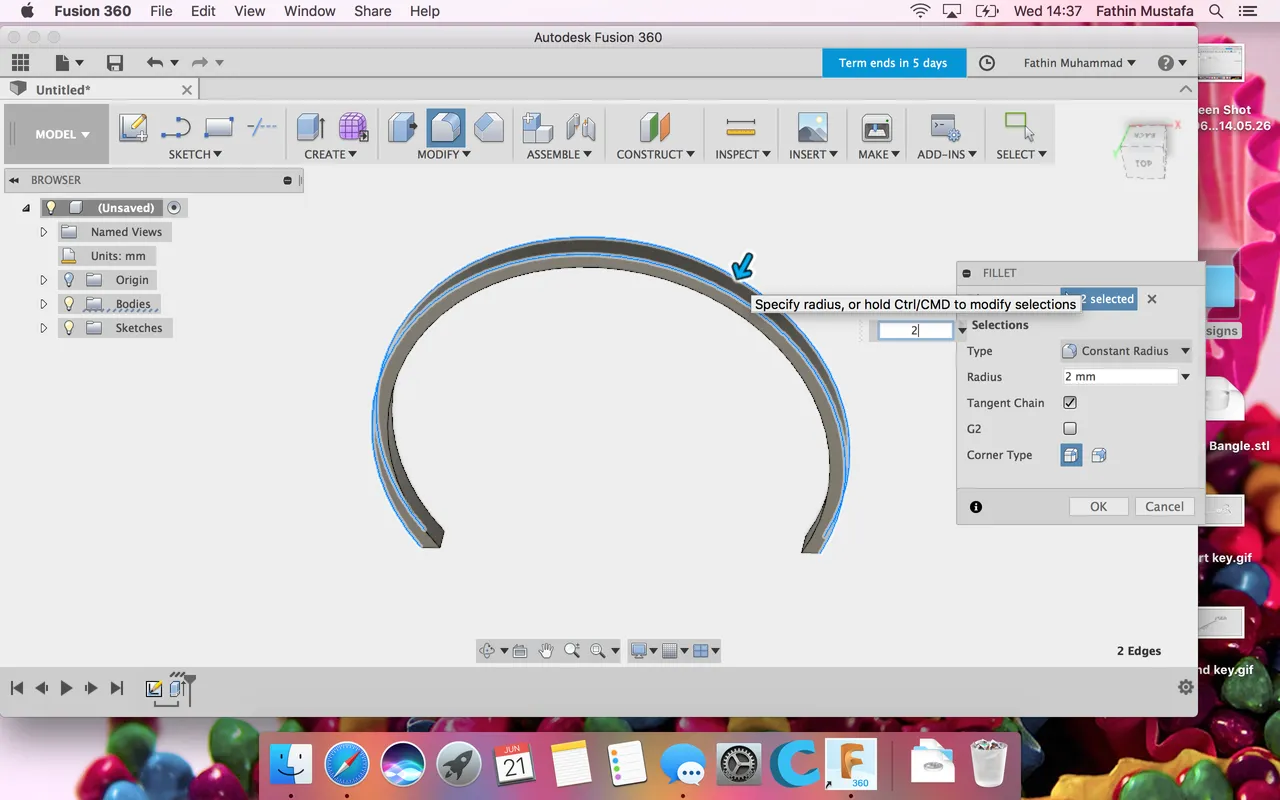Open the Fathin Muhammad account menu
The height and width of the screenshot is (800, 1280).
1080,63
